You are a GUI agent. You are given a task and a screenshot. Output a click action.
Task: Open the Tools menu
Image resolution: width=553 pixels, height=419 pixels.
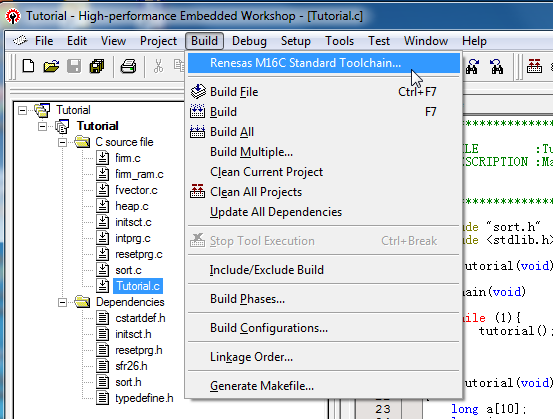(339, 41)
